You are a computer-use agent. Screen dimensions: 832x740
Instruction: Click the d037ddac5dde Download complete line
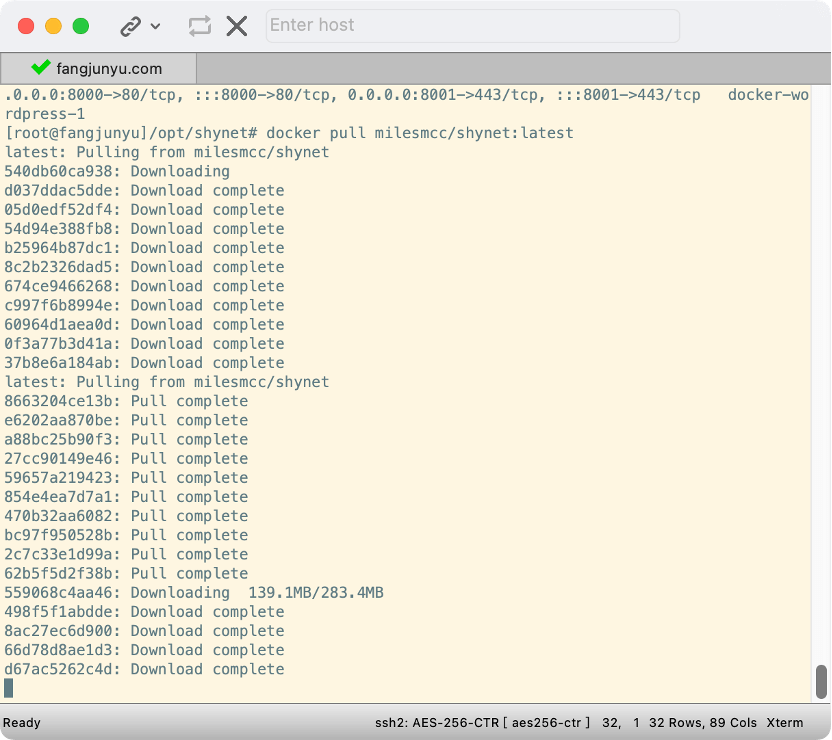pos(144,190)
